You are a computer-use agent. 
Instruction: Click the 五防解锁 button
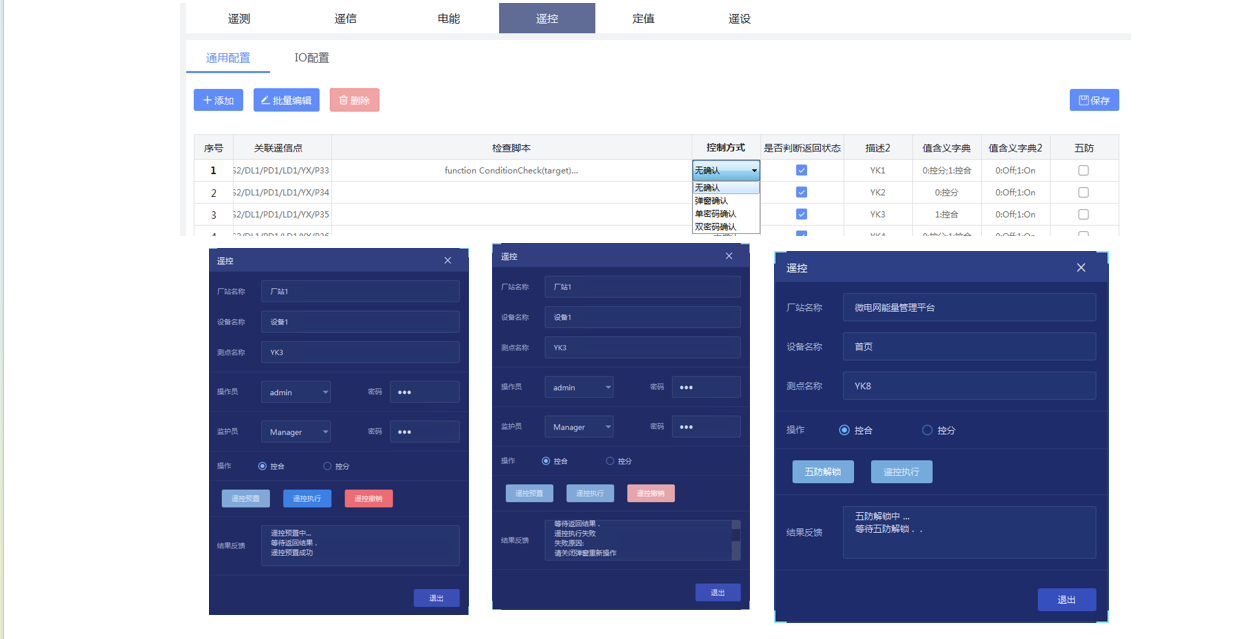823,472
